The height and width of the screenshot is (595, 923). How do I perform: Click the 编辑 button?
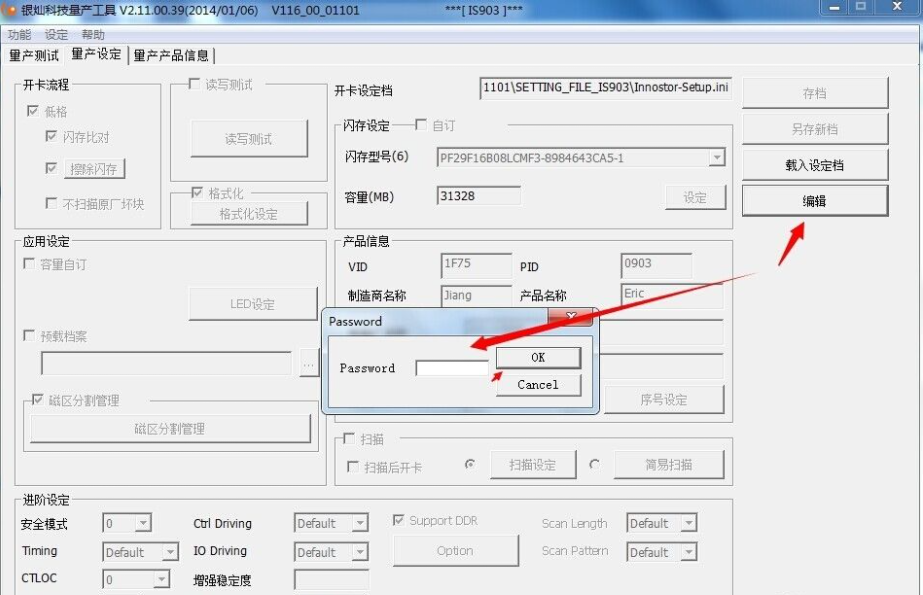click(814, 201)
